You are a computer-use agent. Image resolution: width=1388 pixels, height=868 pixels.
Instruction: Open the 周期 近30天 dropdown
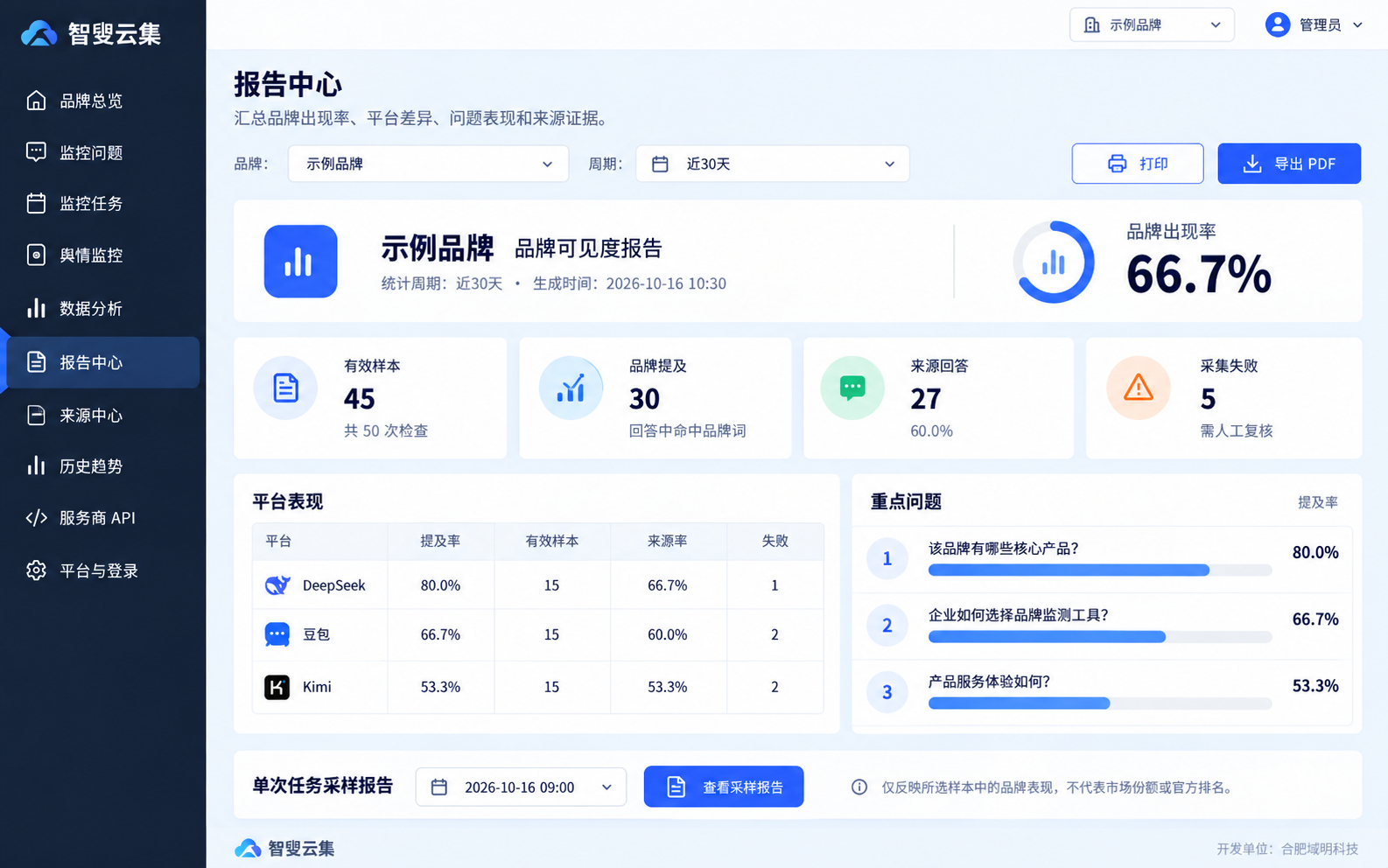coord(773,164)
